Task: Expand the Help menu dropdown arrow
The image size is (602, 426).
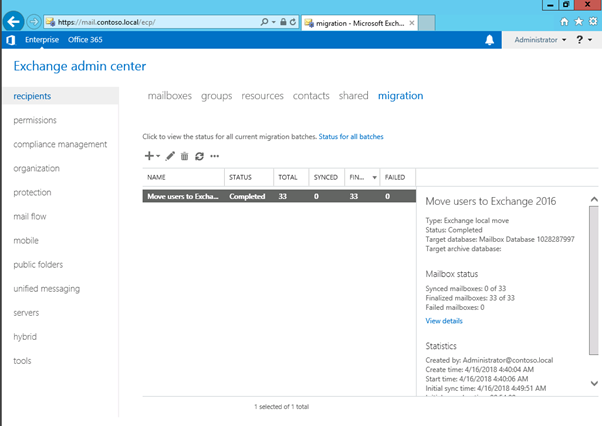Action: pos(590,40)
